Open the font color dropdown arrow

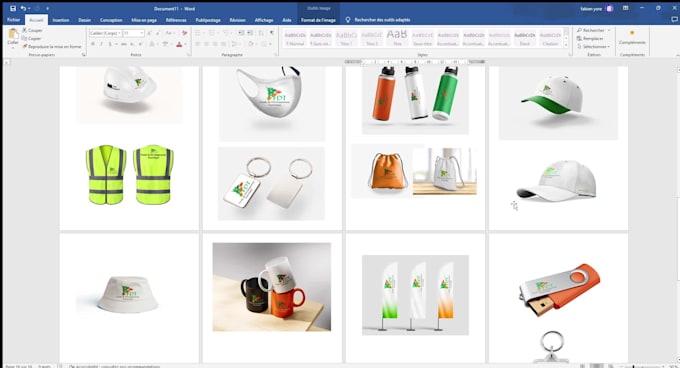click(185, 44)
